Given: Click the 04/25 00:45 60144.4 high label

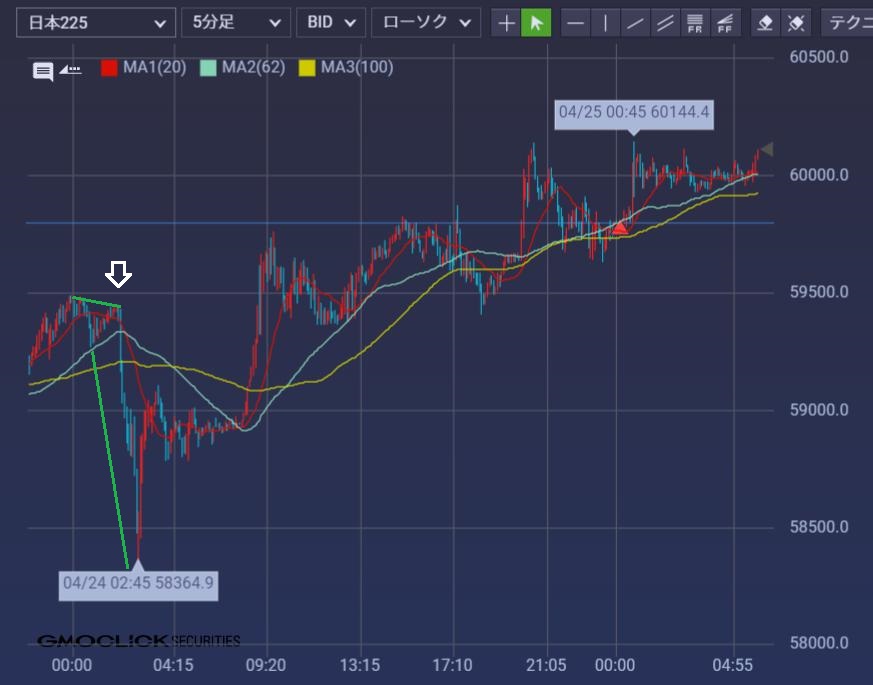Looking at the screenshot, I should point(634,112).
